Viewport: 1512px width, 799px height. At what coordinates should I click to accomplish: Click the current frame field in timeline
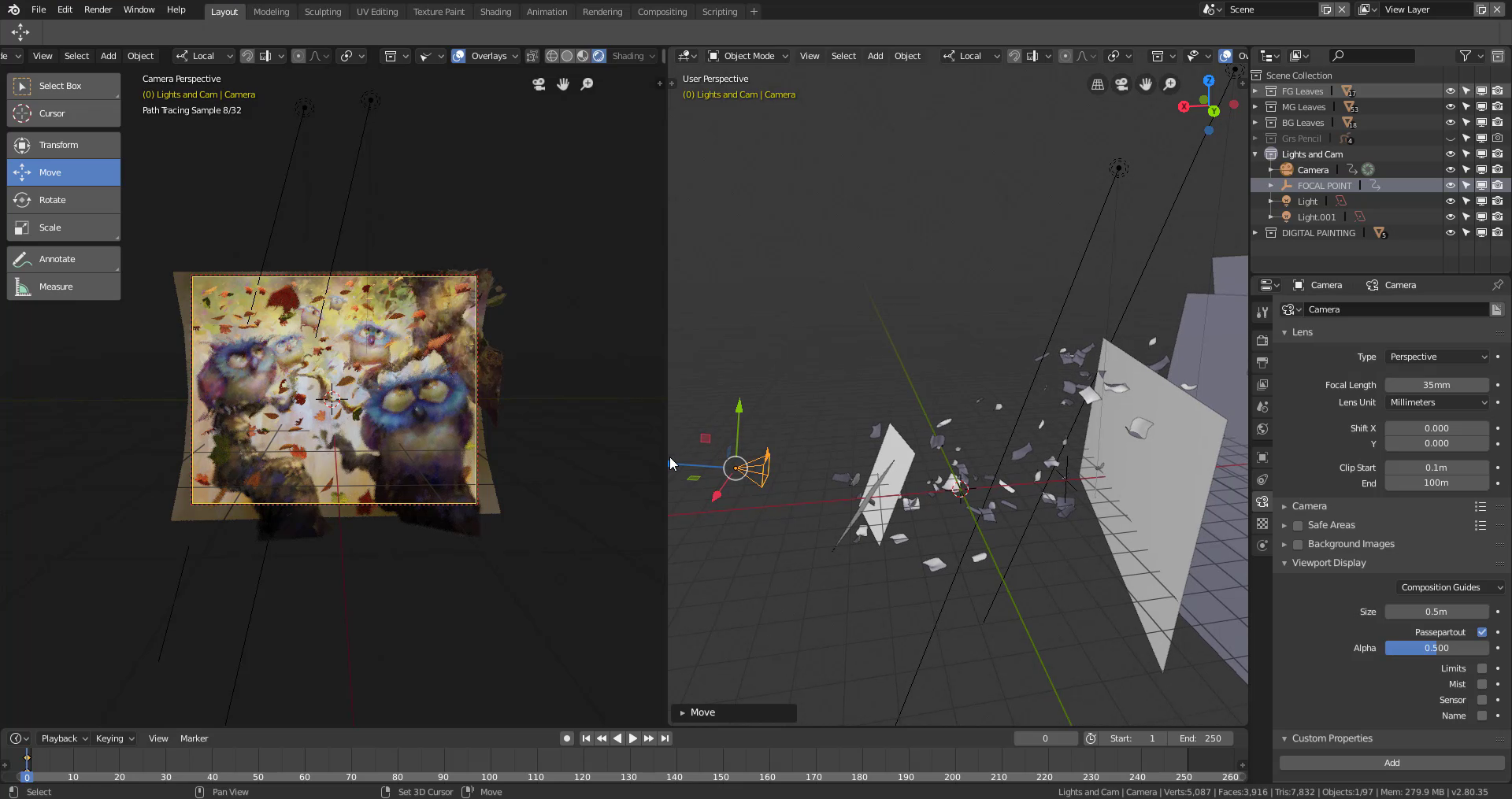pos(1046,738)
